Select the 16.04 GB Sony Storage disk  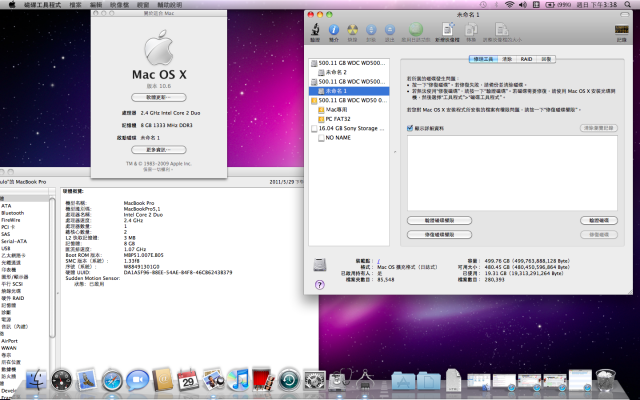coord(349,128)
